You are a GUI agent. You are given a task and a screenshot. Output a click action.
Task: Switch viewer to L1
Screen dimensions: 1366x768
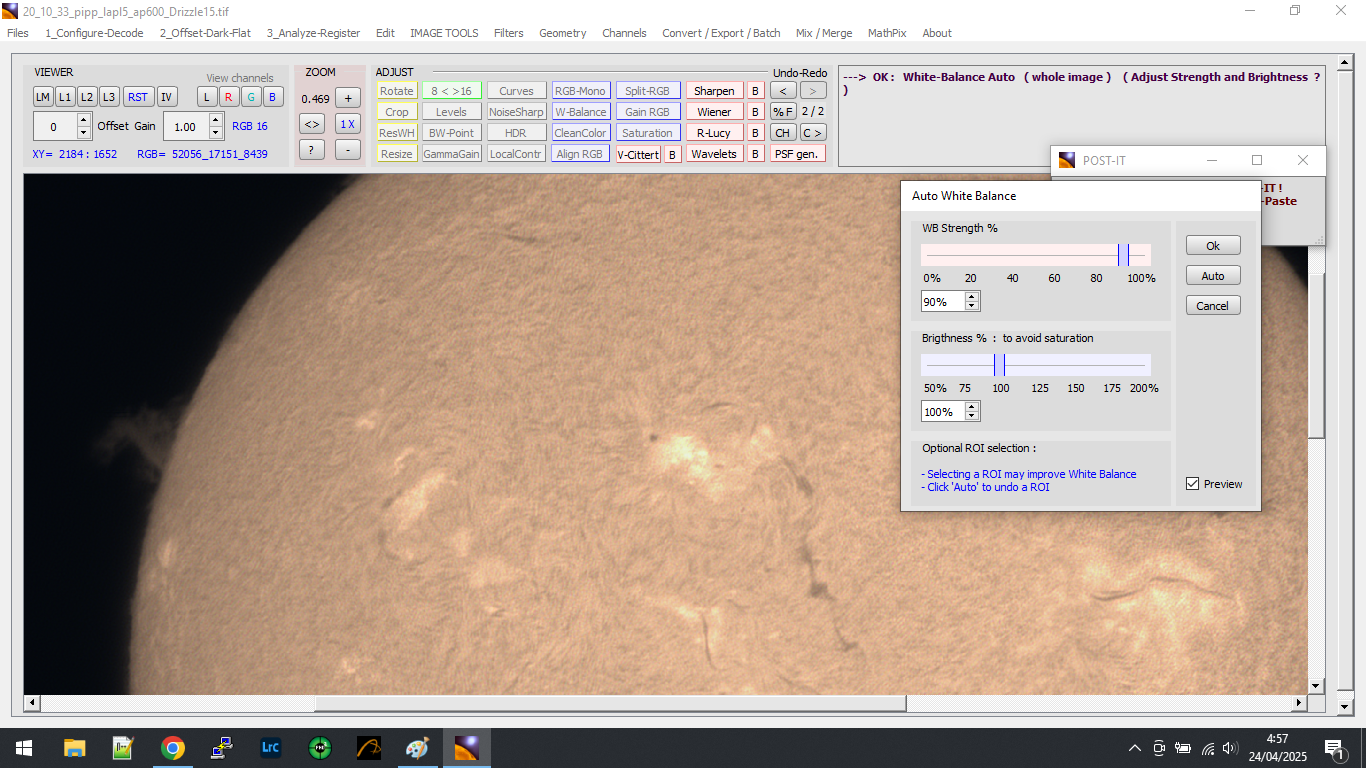(65, 97)
